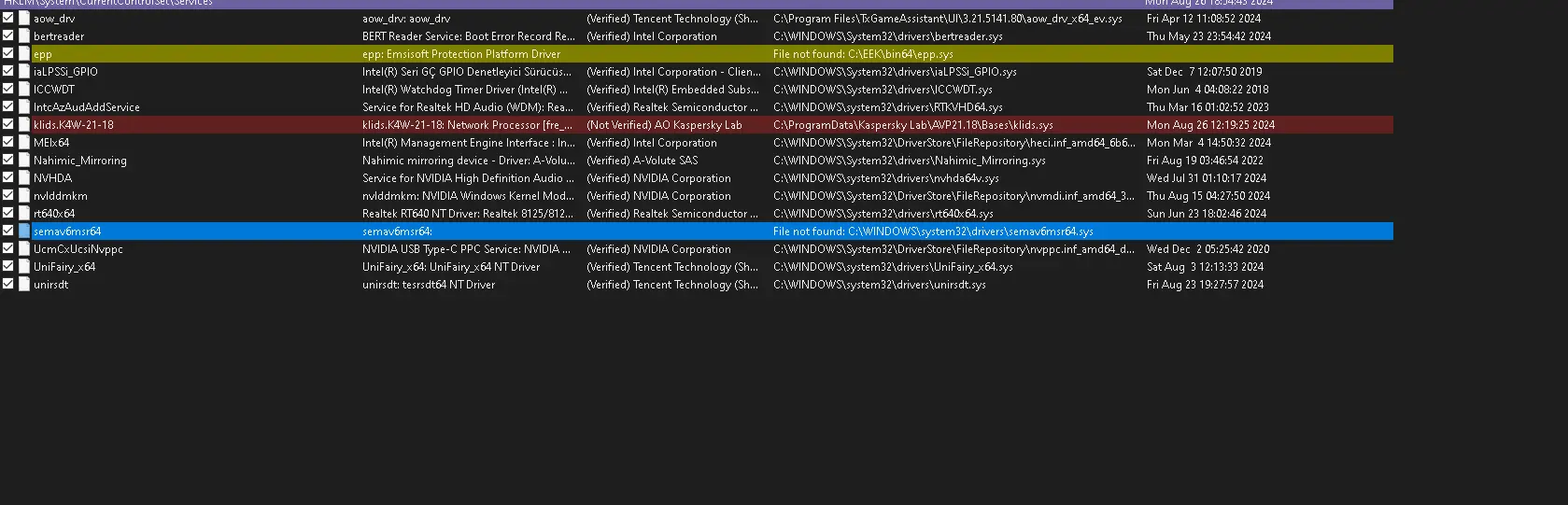Disable the IntcAzAudAddService checkbox

pos(8,106)
